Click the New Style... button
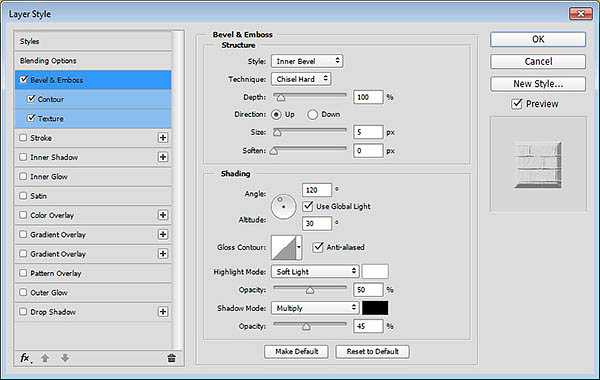 [538, 84]
